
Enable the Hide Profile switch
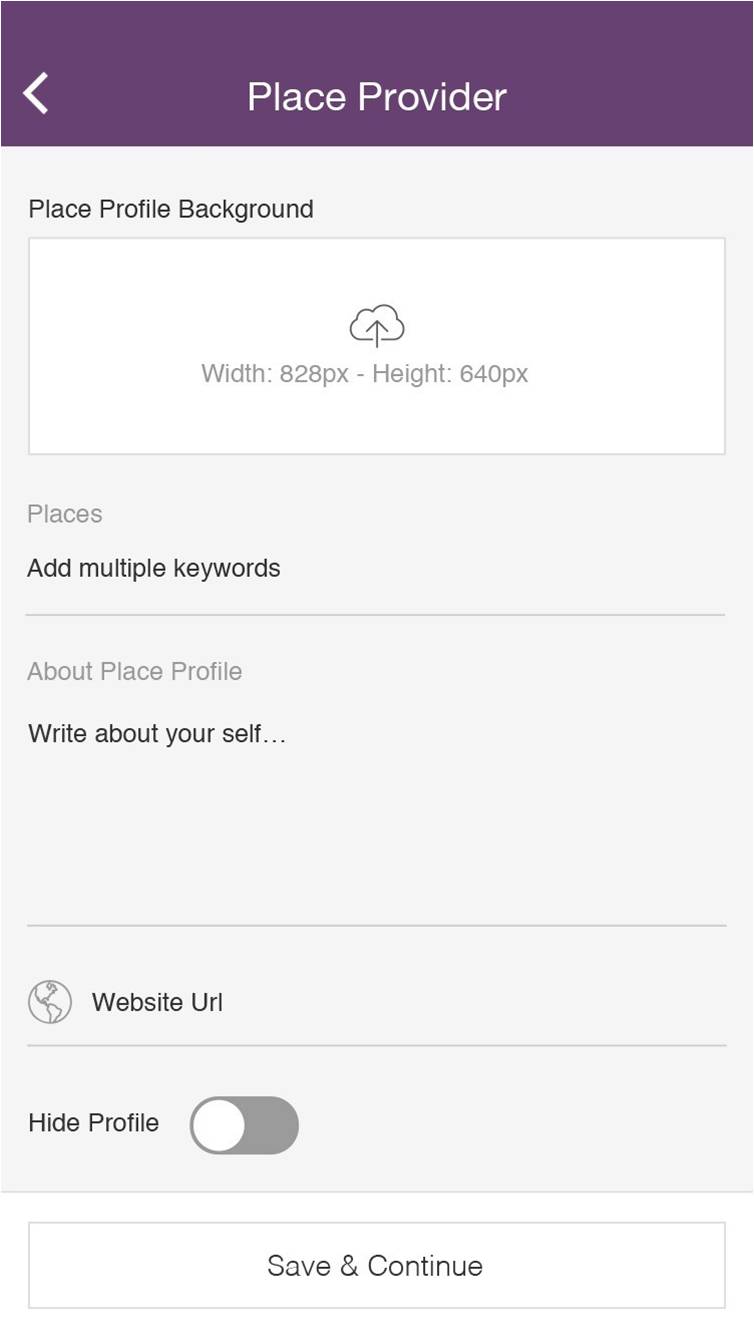pyautogui.click(x=244, y=1125)
